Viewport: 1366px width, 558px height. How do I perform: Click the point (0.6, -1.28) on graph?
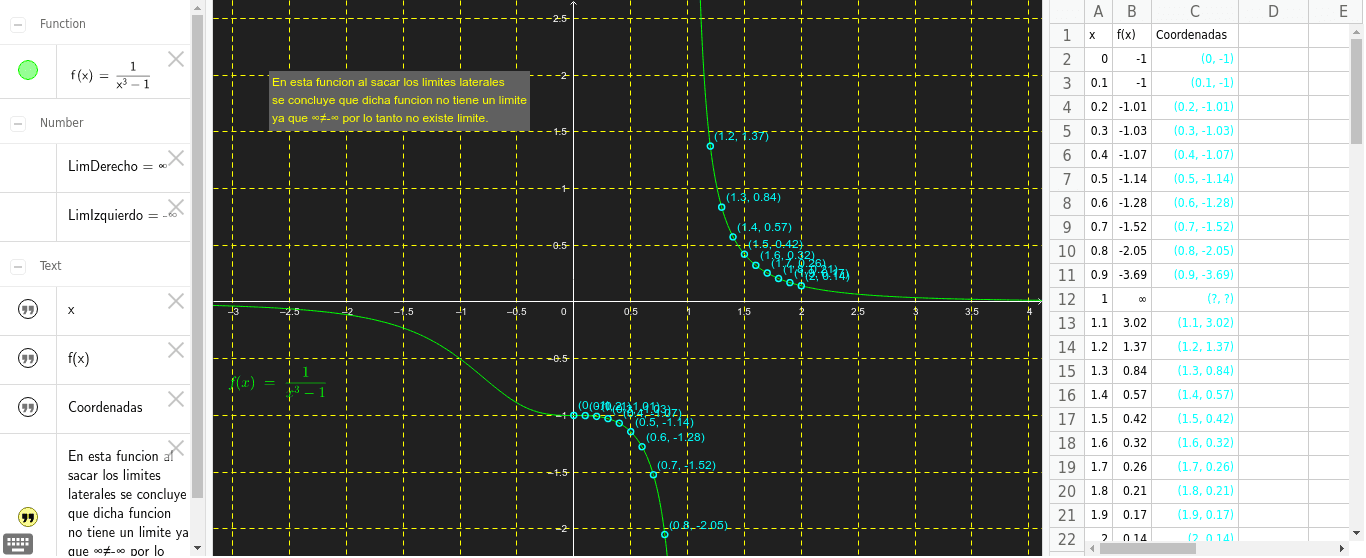[x=642, y=446]
